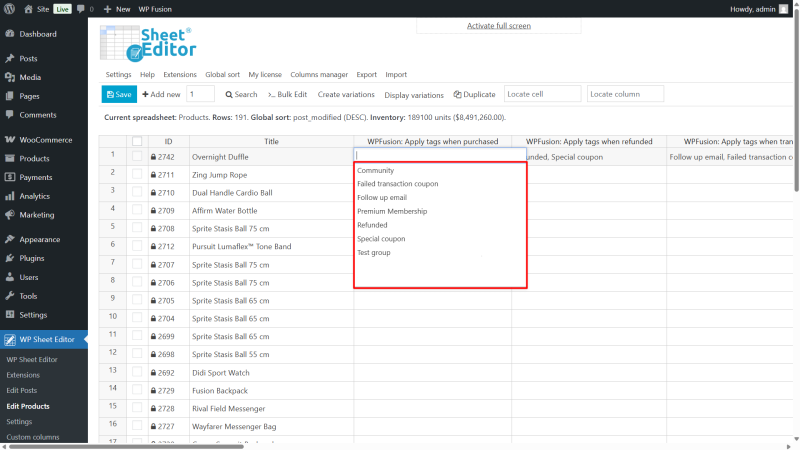Screen dimensions: 800x450
Task: Click the Duplicate button
Action: tap(474, 94)
